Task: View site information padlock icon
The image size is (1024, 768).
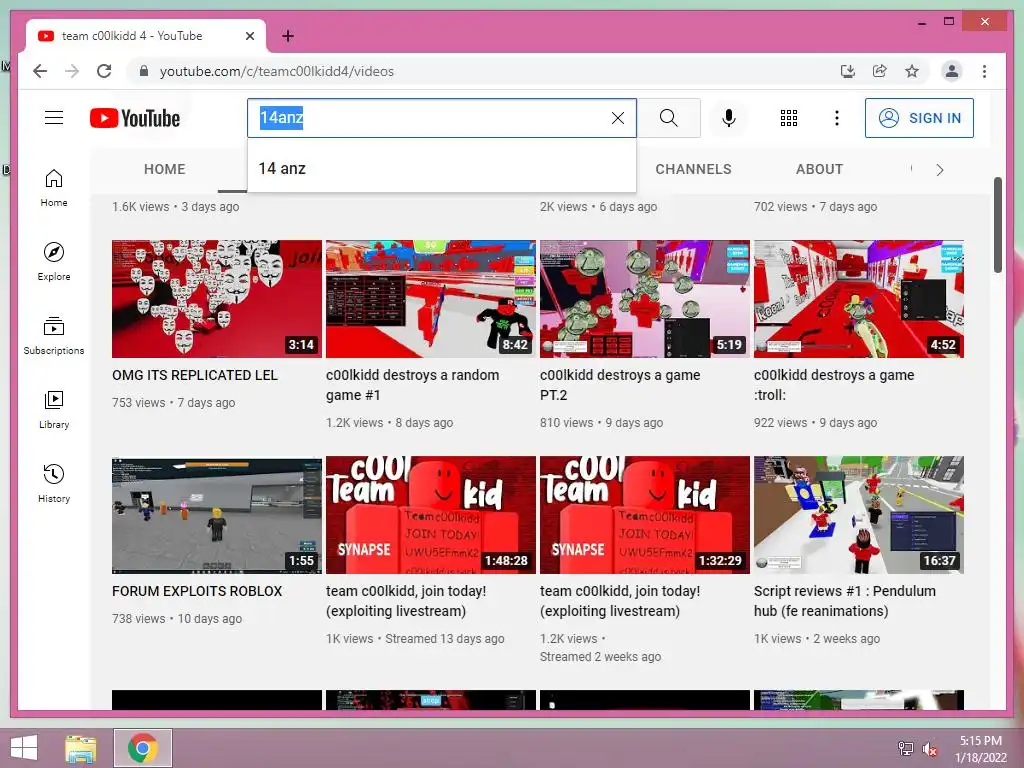Action: coord(144,71)
